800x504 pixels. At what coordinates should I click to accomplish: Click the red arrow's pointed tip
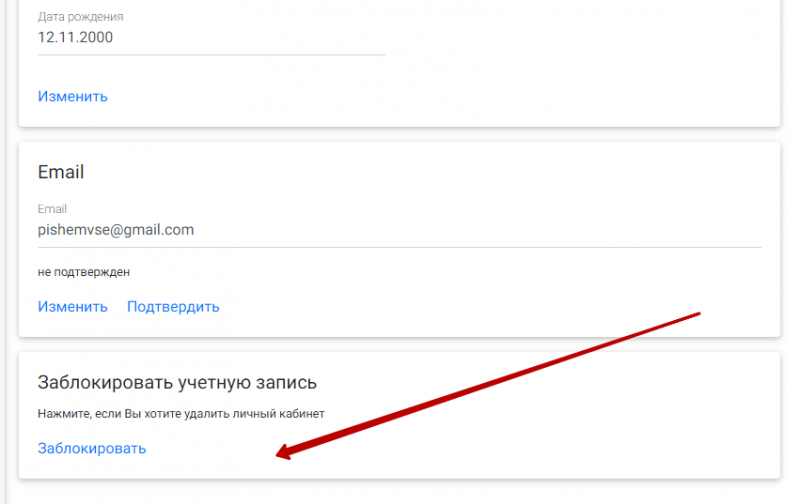279,457
